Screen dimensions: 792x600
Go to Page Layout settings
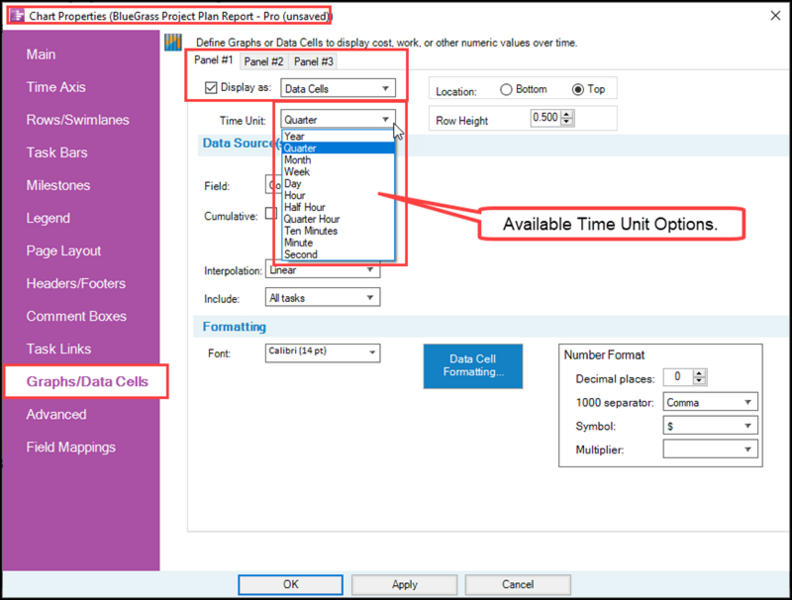[x=64, y=251]
